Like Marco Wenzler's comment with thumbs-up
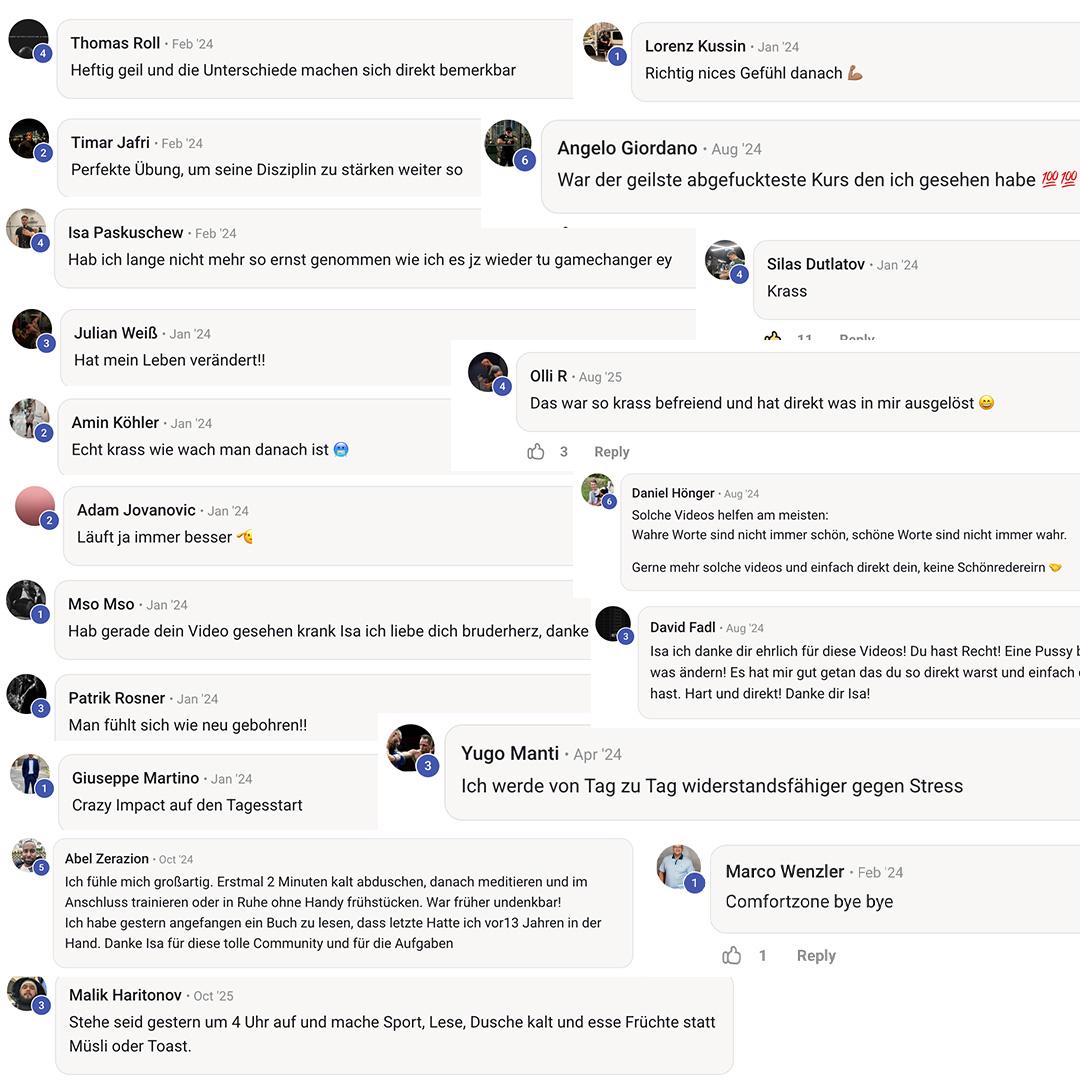This screenshot has height=1080, width=1080. [732, 956]
